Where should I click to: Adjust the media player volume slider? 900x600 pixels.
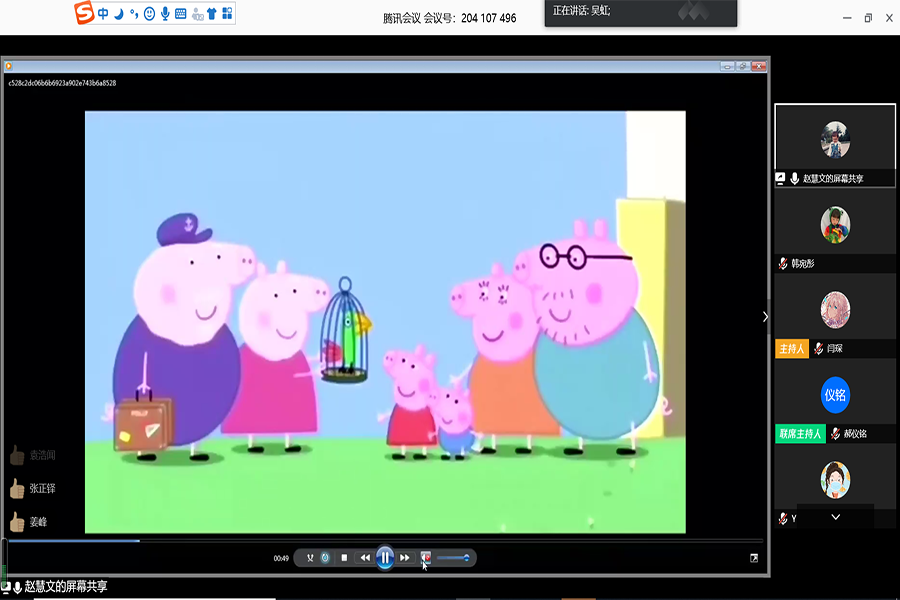(x=453, y=558)
